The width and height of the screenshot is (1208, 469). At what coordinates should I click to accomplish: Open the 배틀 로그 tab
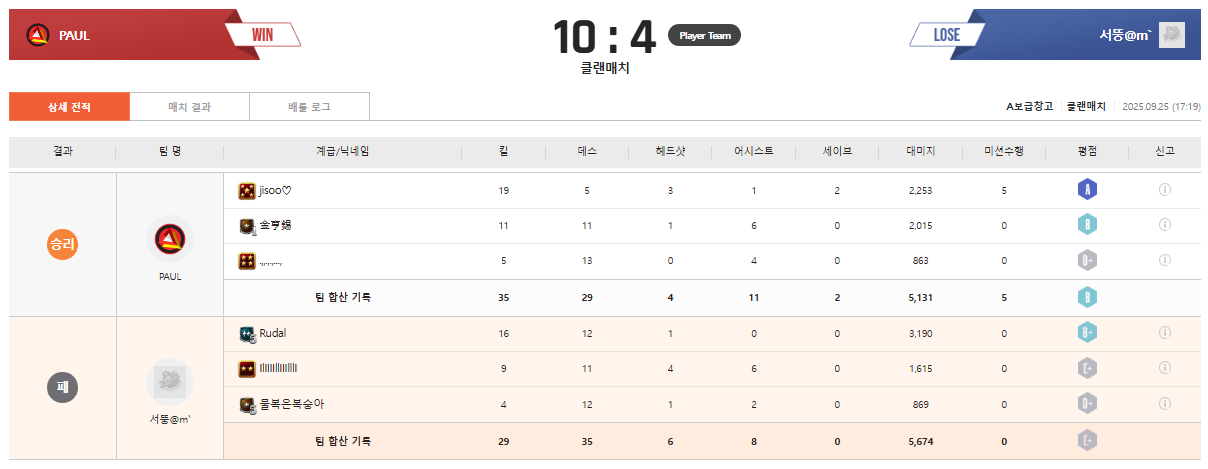coord(309,106)
